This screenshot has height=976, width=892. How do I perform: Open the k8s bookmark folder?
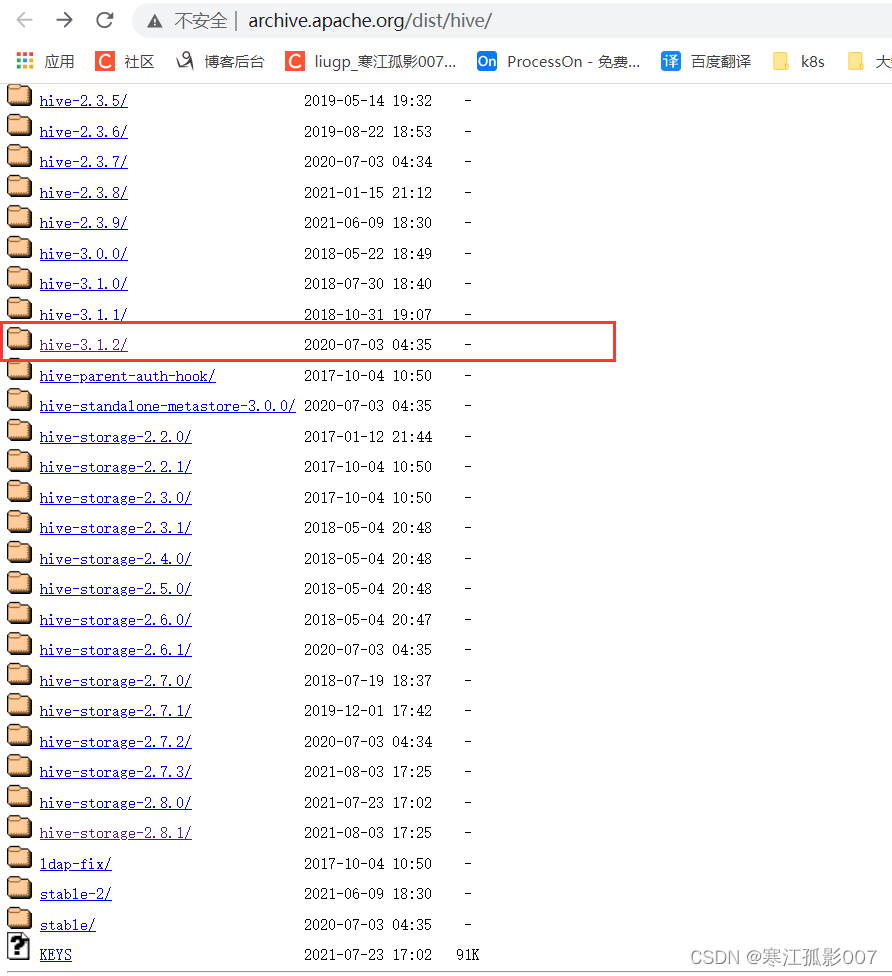(799, 61)
